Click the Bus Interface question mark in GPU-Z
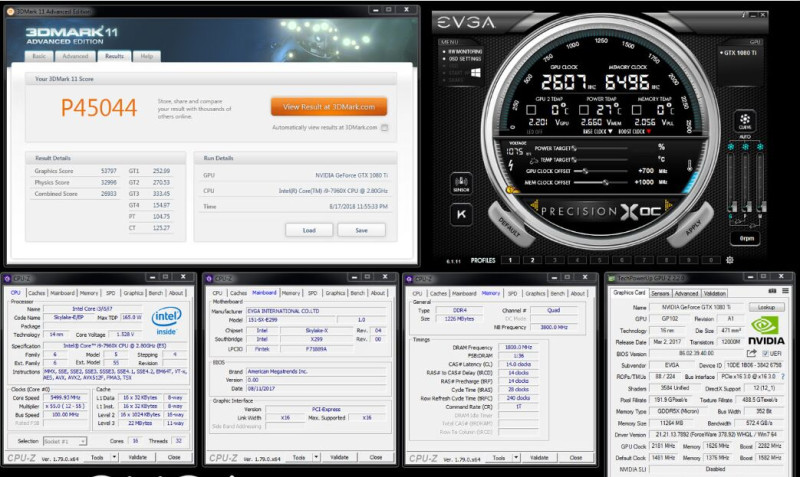 (782, 376)
